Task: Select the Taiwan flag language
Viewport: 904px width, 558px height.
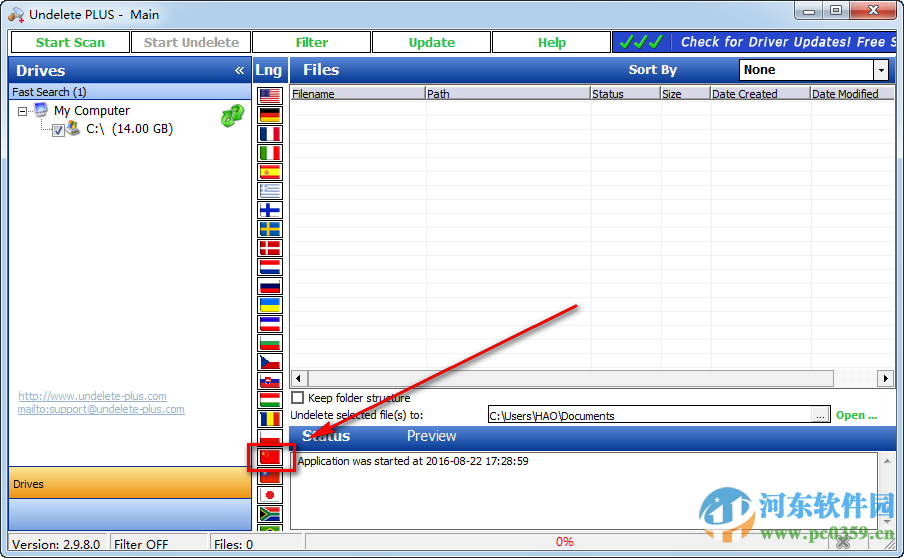Action: point(270,477)
